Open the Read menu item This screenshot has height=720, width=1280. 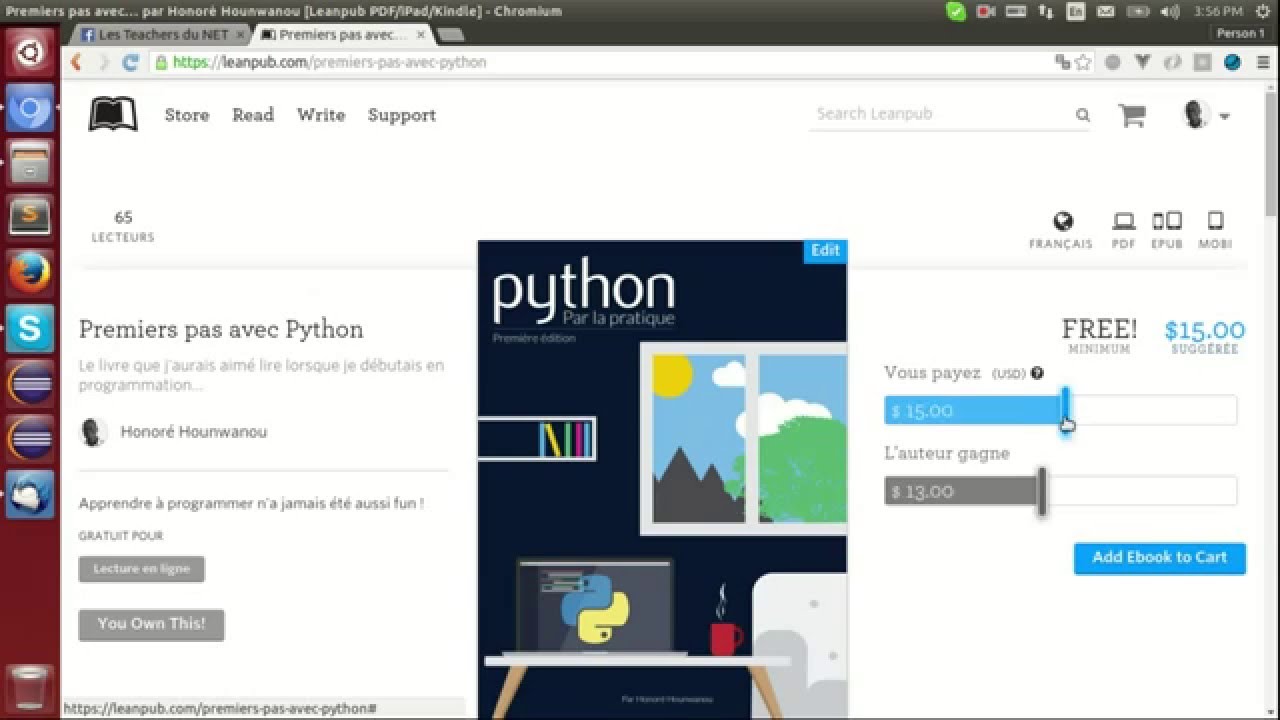coord(253,115)
